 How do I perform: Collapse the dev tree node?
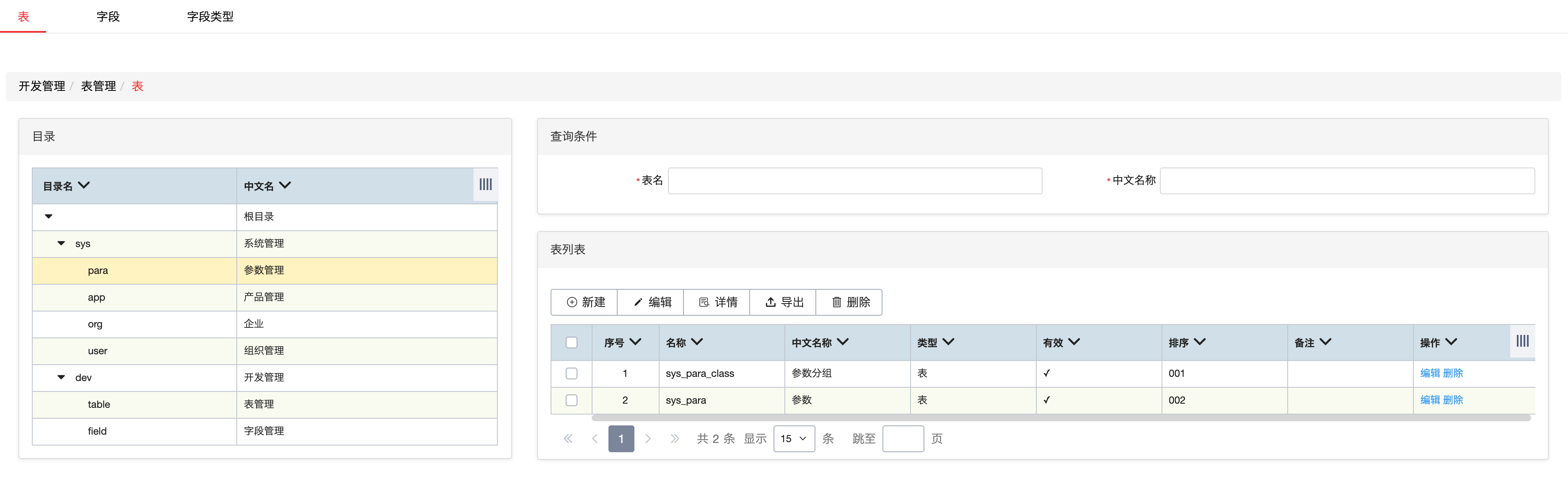[61, 377]
